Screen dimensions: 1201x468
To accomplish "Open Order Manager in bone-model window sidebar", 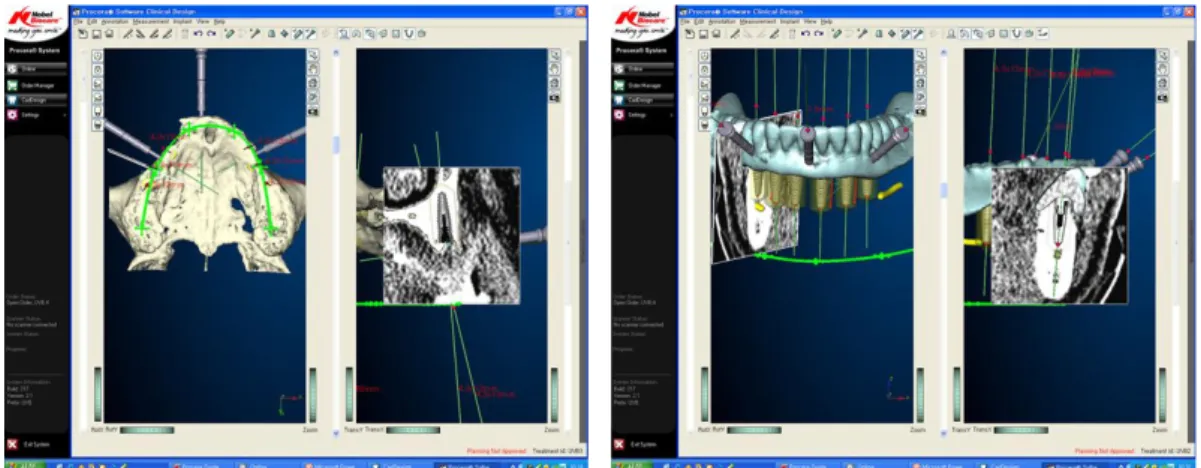I will pos(36,86).
